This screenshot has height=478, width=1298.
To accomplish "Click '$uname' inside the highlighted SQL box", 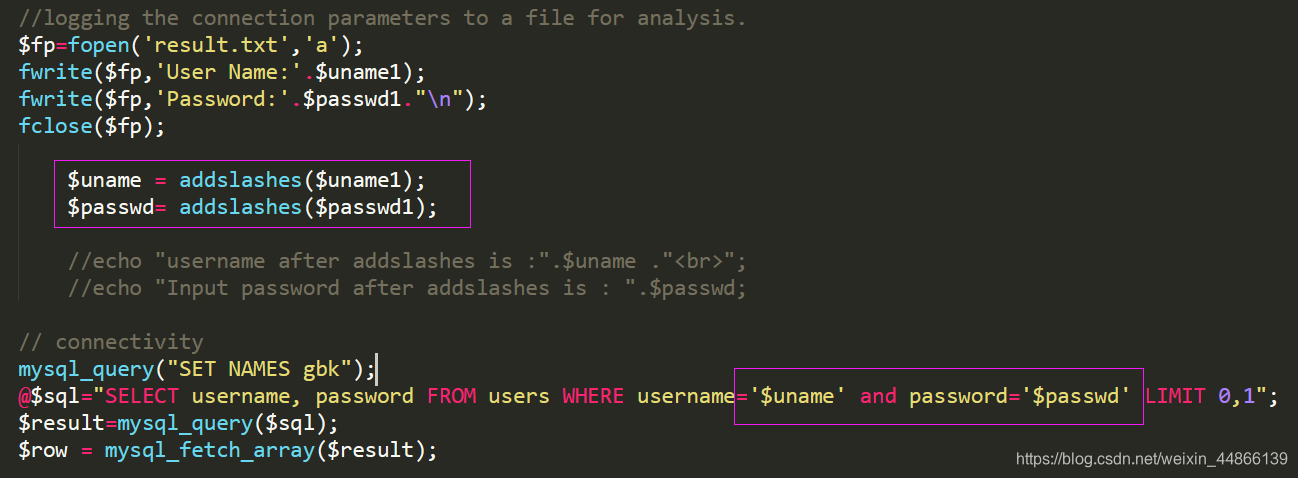I will pyautogui.click(x=798, y=397).
